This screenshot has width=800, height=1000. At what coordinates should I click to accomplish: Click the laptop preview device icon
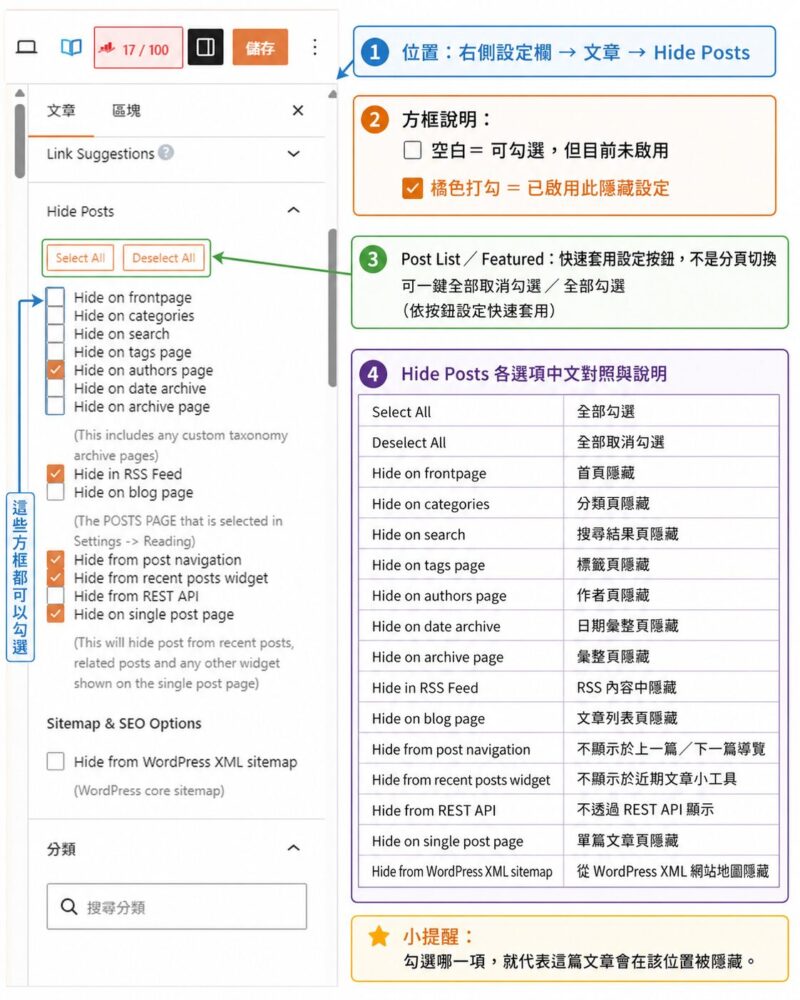tap(26, 47)
